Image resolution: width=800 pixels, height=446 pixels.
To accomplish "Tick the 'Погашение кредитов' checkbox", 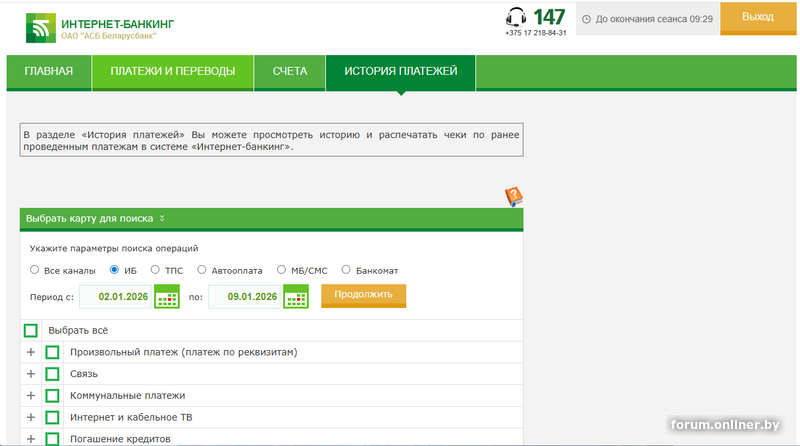I will 52,439.
